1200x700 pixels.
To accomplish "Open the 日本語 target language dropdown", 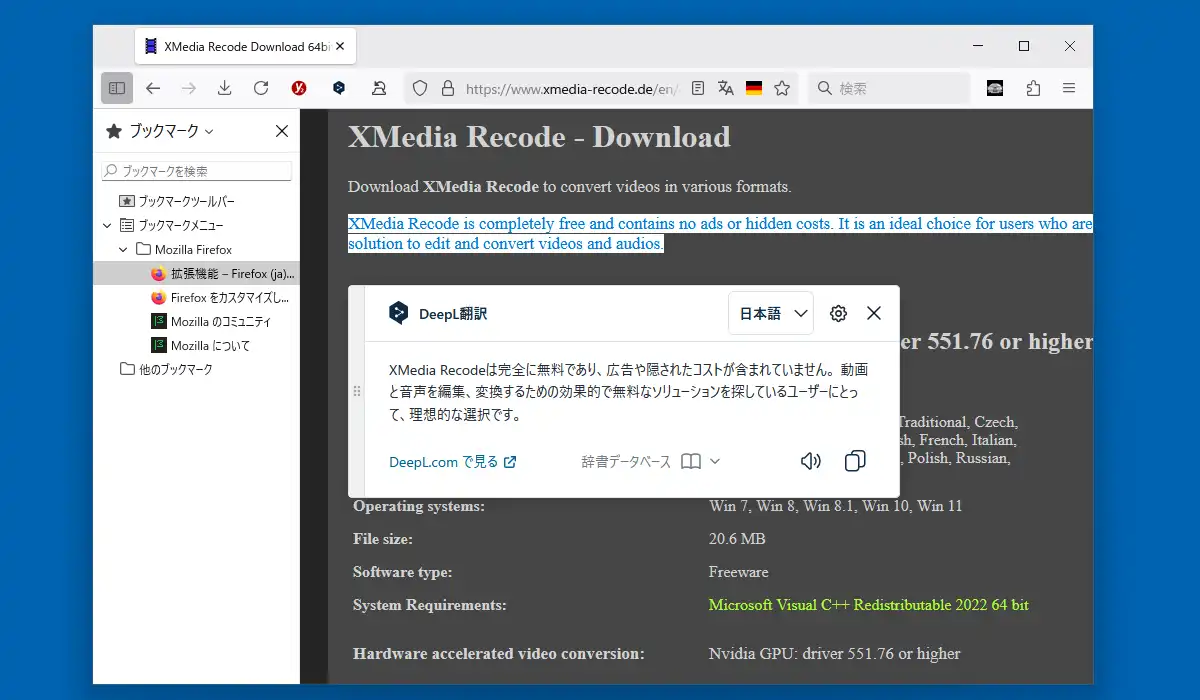I will tap(771, 313).
